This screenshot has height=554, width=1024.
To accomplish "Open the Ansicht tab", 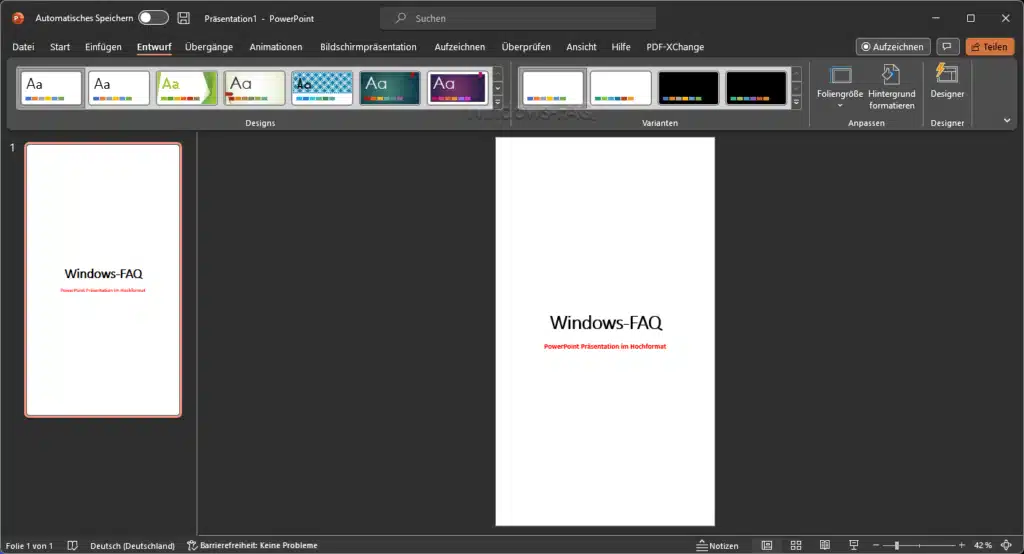I will (581, 47).
